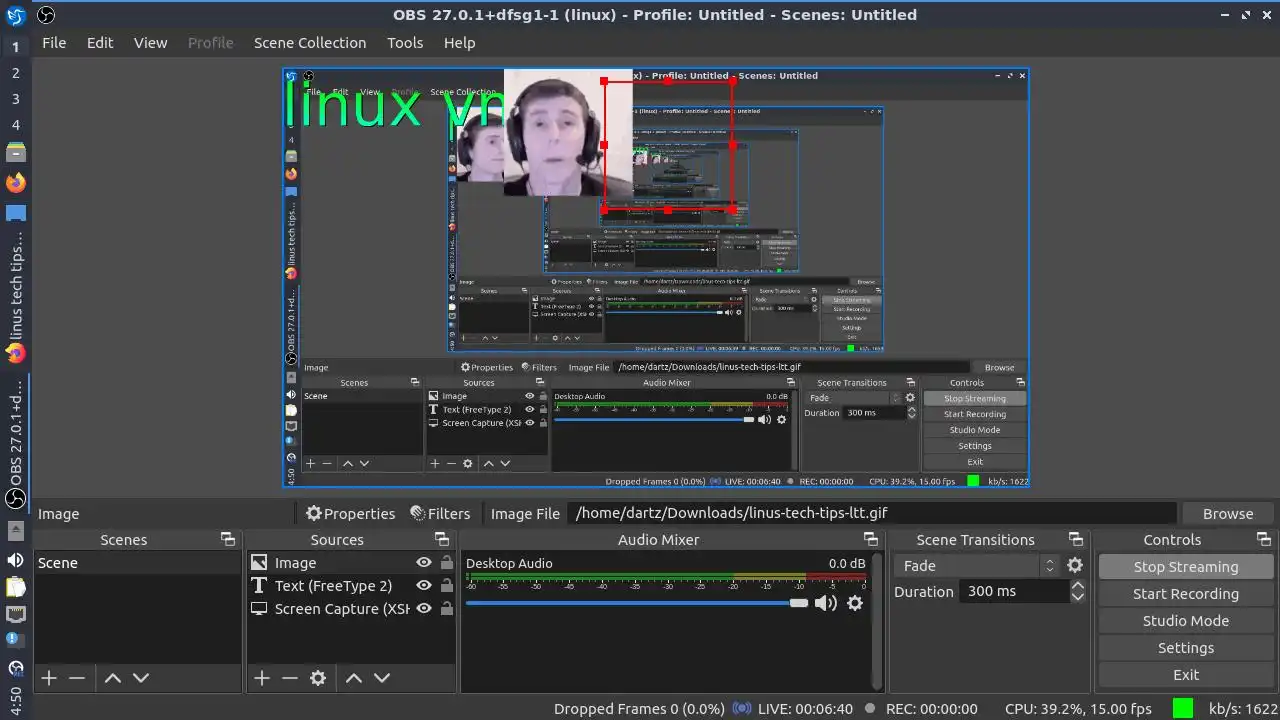Viewport: 1280px width, 720px height.
Task: Open the Fade transition properties gear
Action: 1075,565
